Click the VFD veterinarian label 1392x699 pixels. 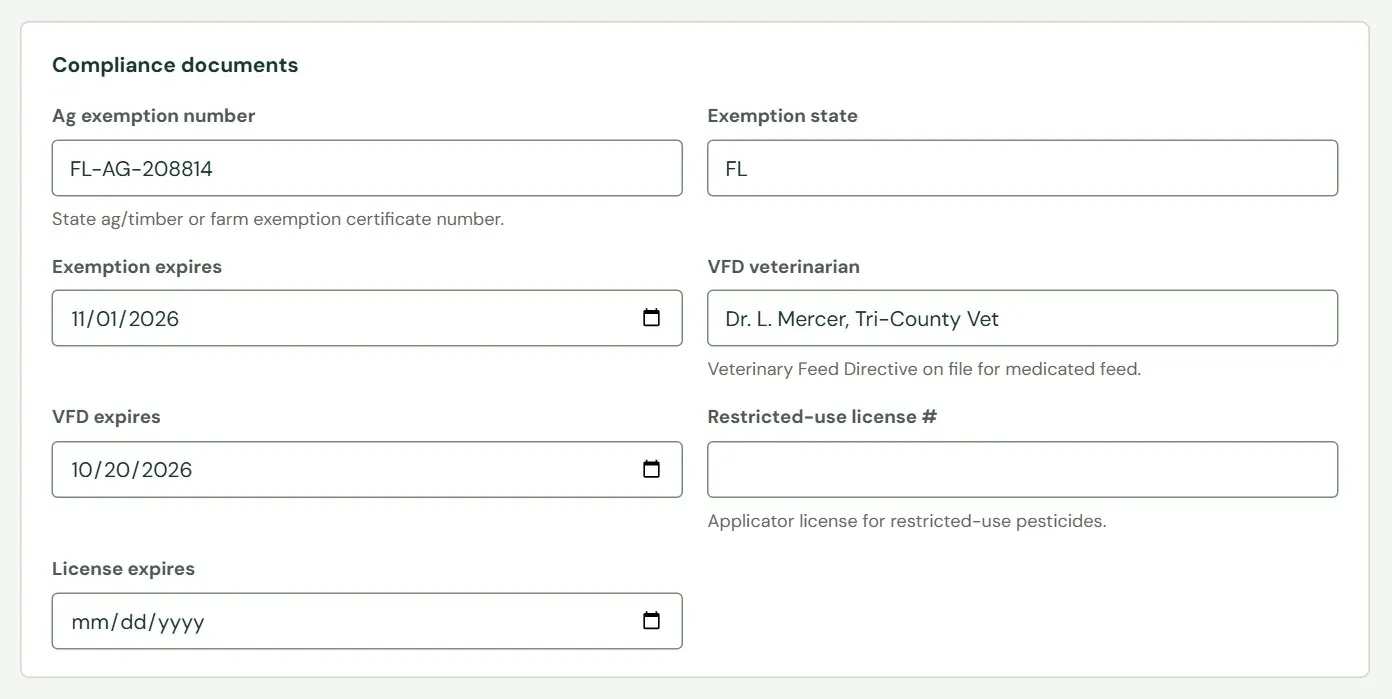coord(783,267)
